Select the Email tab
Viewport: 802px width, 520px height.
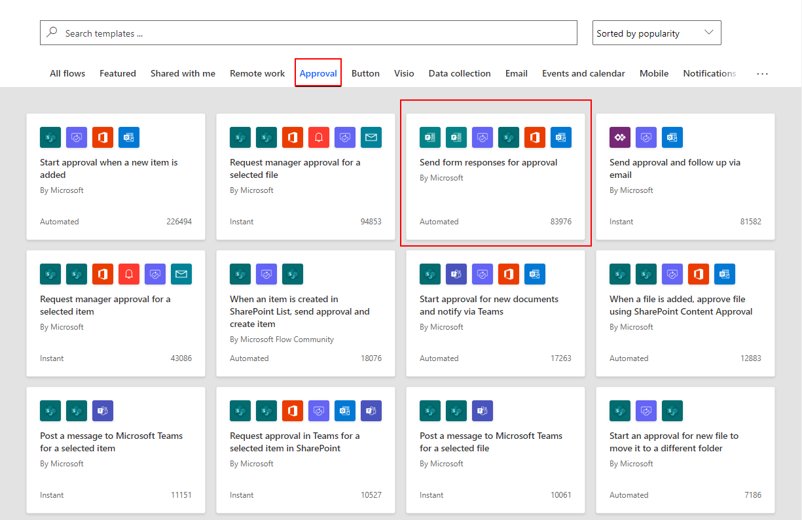pyautogui.click(x=516, y=74)
